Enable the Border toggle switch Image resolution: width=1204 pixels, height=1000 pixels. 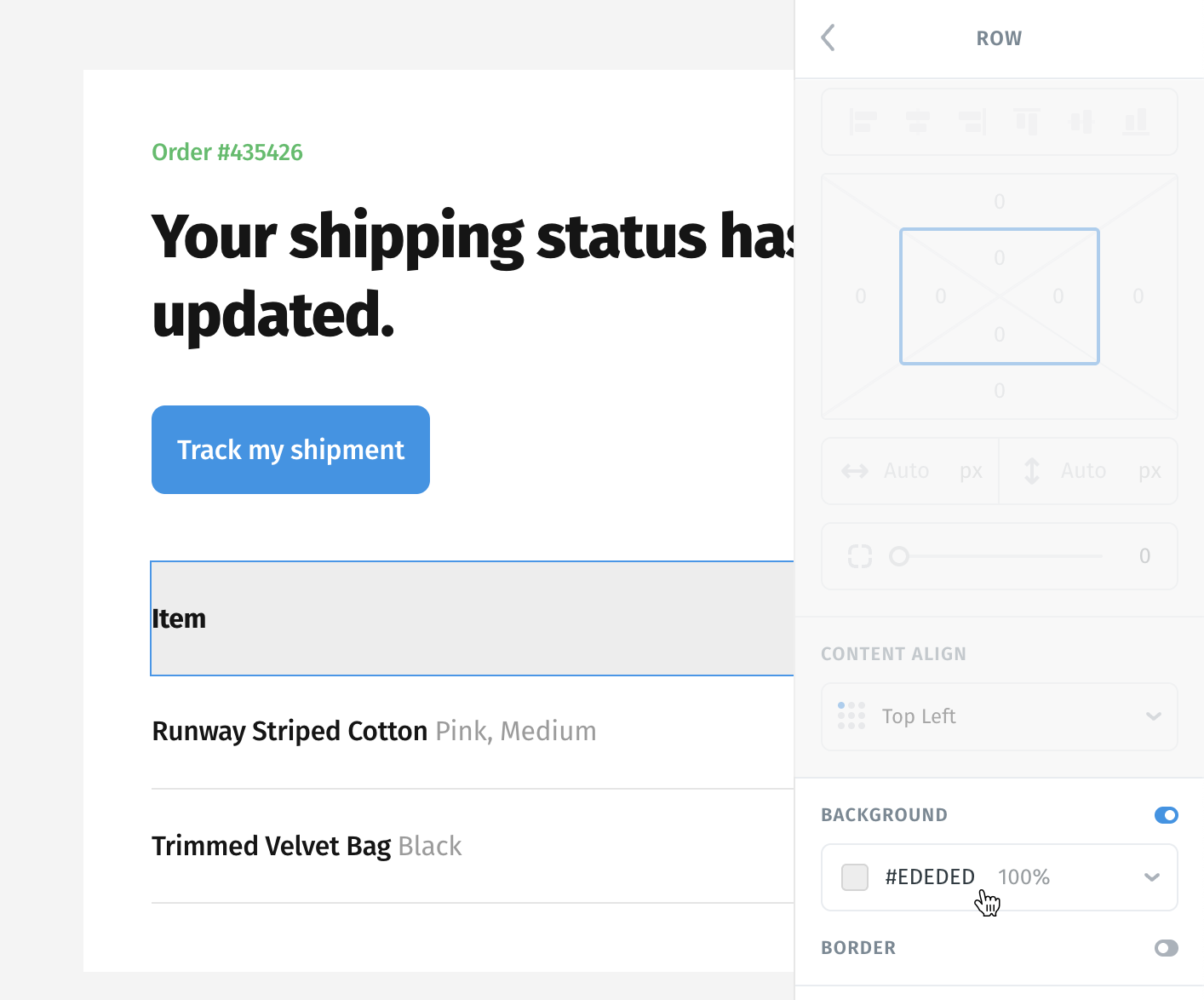coord(1167,948)
